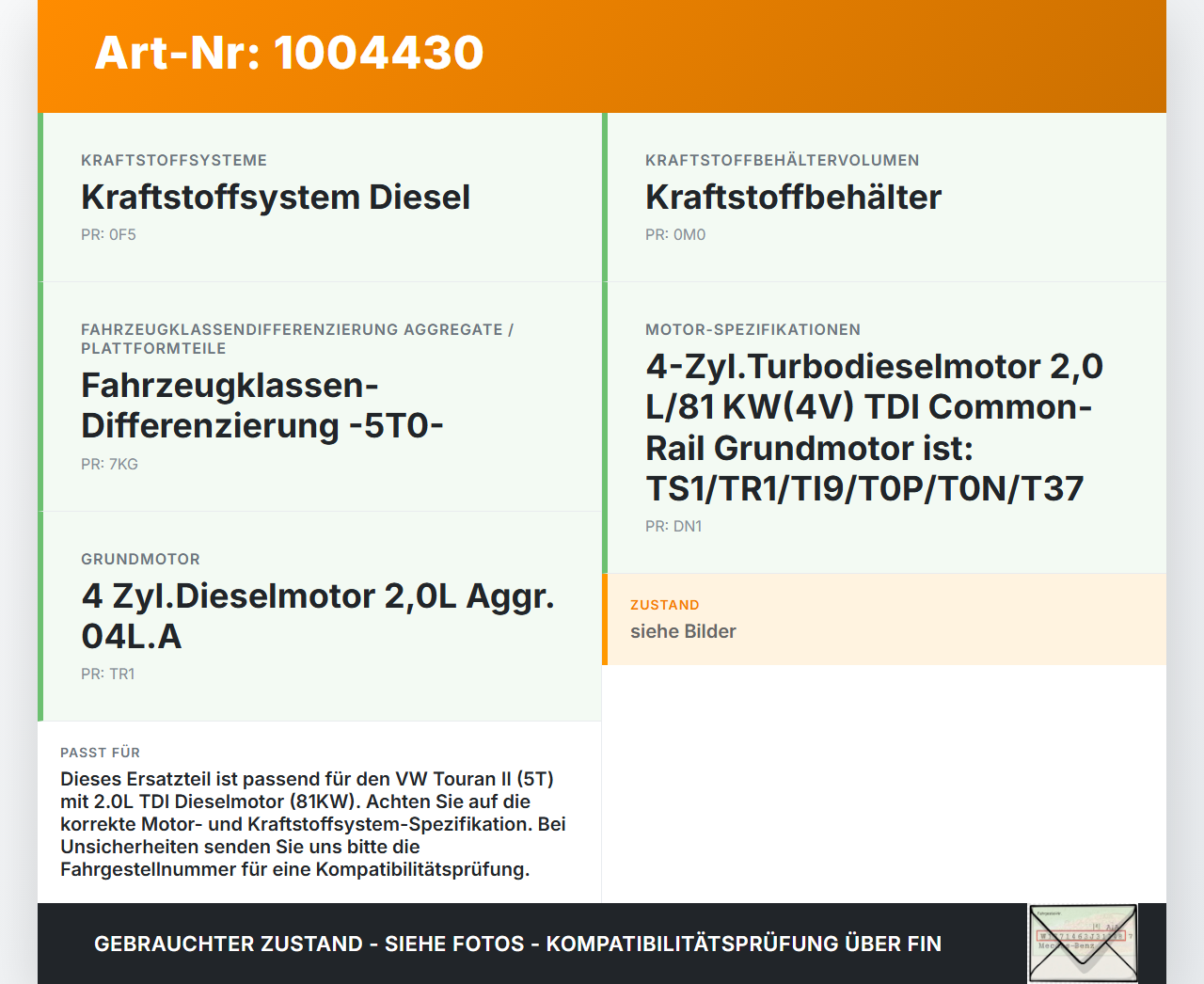Click the KRAFTSTOFFSYSTEME label

tap(174, 161)
